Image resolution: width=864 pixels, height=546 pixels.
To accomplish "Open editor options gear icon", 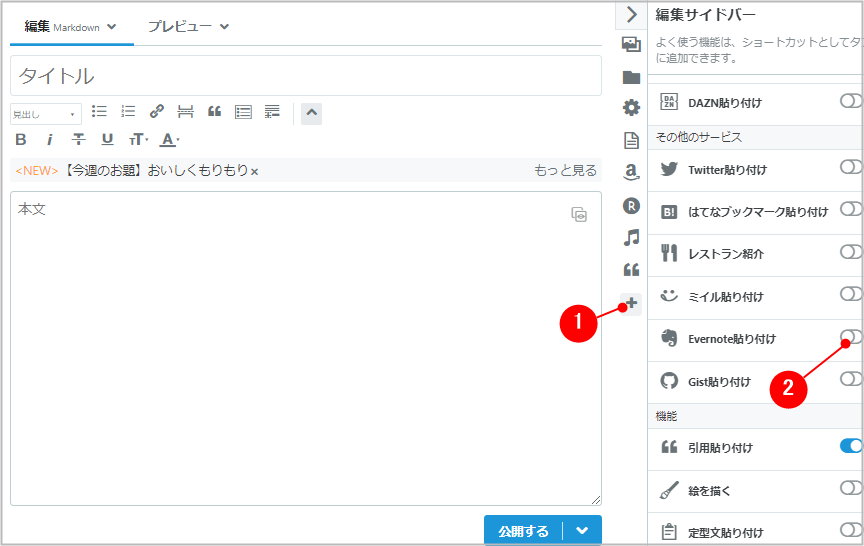I will point(631,108).
